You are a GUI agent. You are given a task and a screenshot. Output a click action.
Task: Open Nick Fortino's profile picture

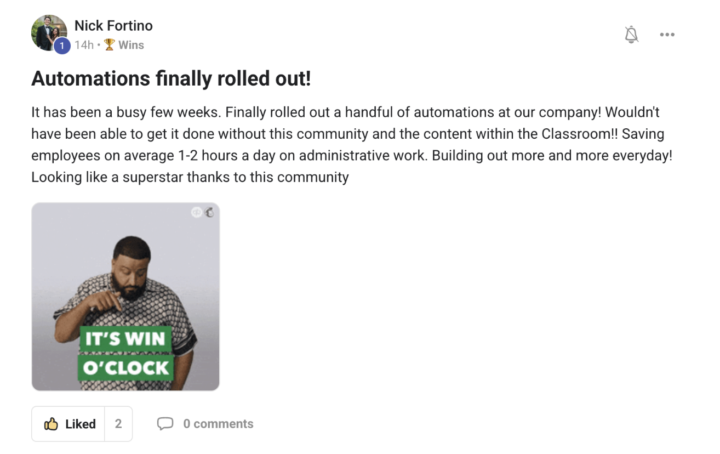click(48, 31)
